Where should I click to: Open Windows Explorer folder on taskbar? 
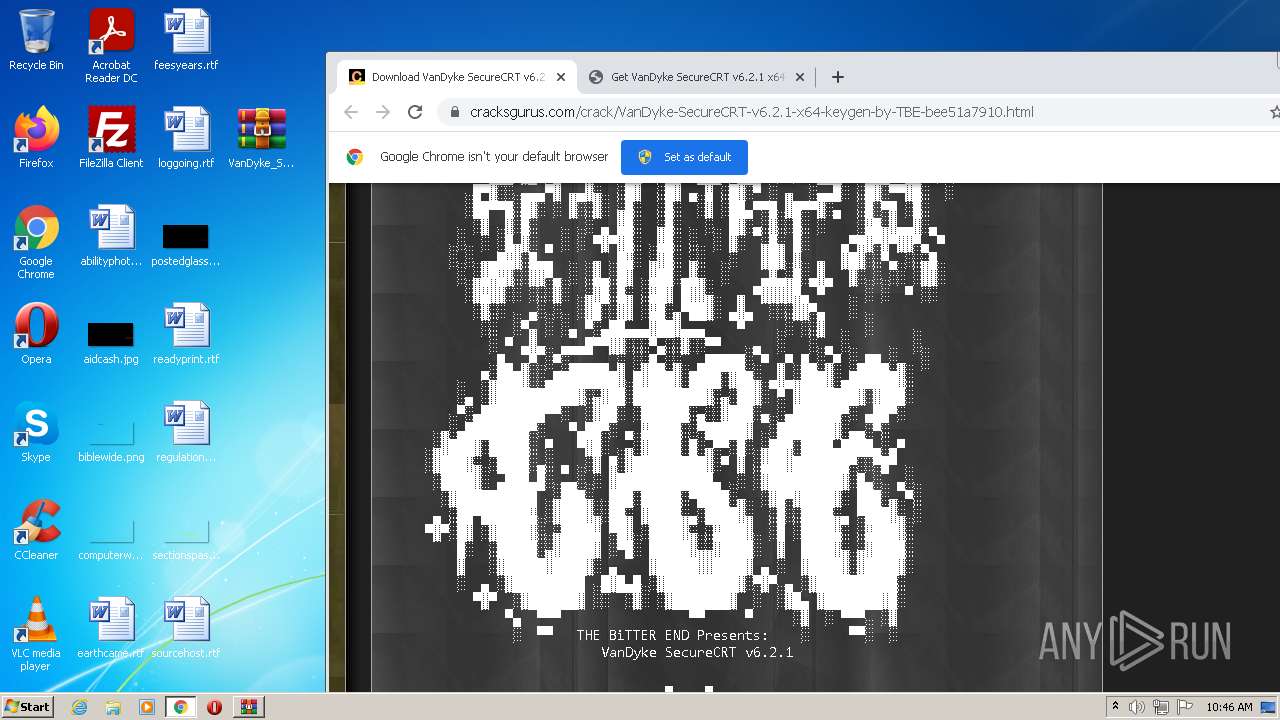(x=113, y=707)
